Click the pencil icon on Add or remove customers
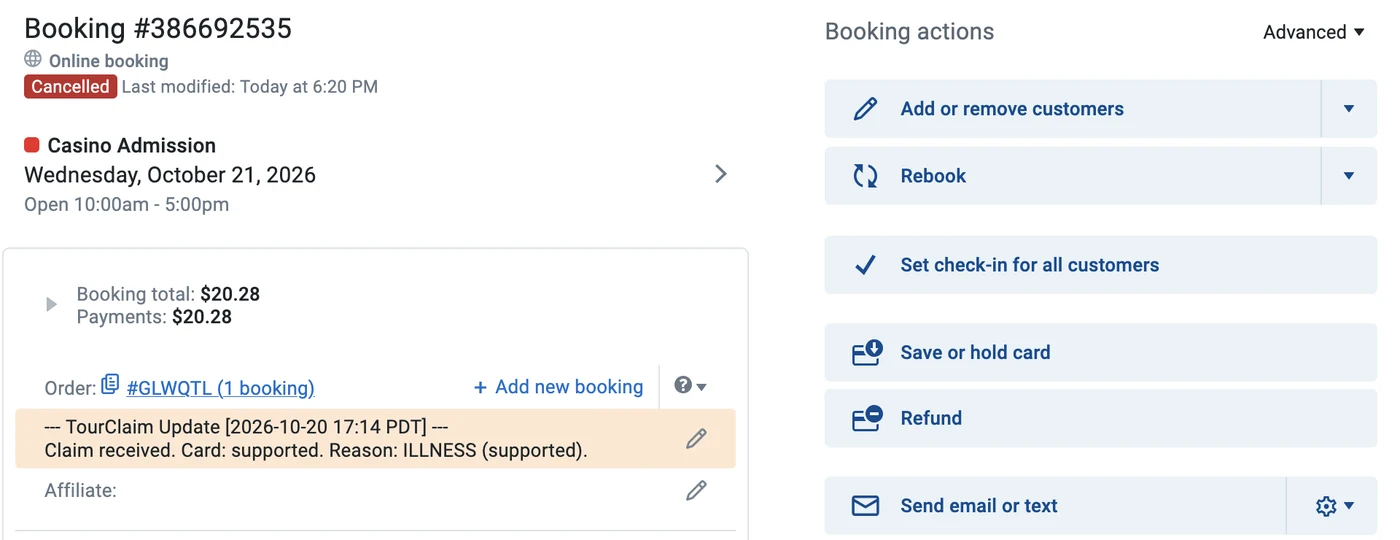Screen dimensions: 1400x540 click(865, 109)
